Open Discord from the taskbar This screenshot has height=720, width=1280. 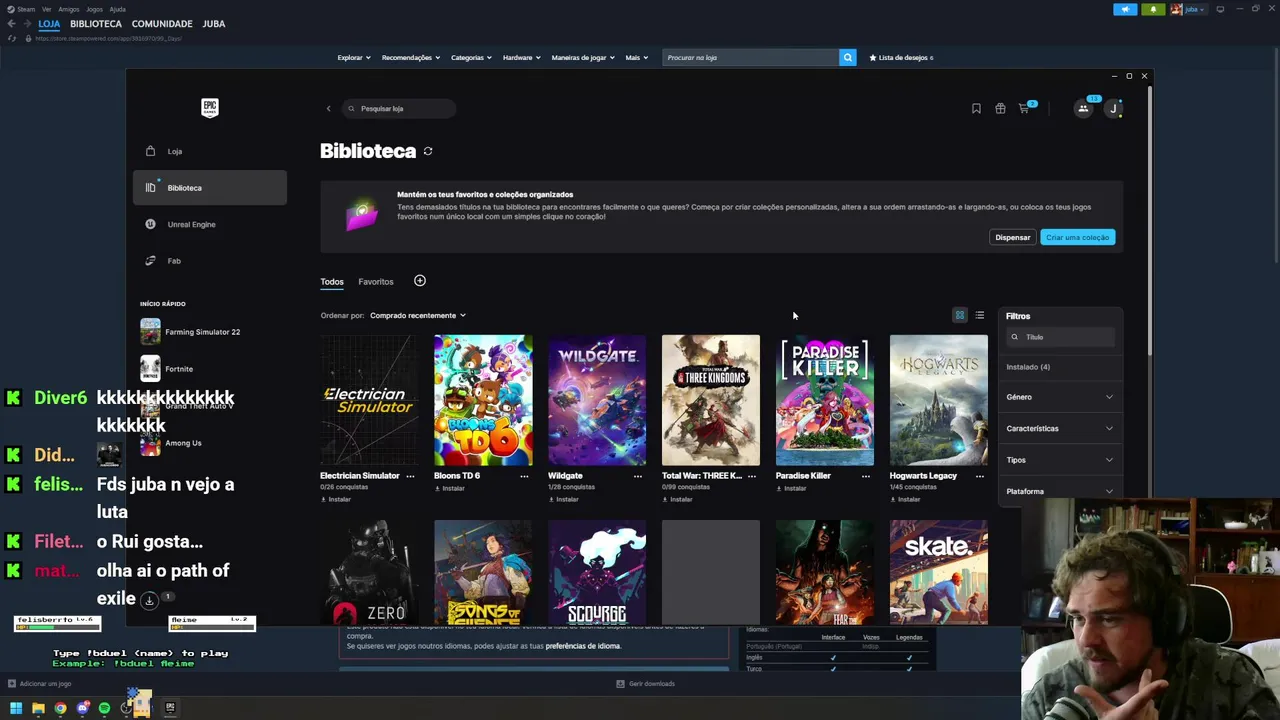pos(82,708)
